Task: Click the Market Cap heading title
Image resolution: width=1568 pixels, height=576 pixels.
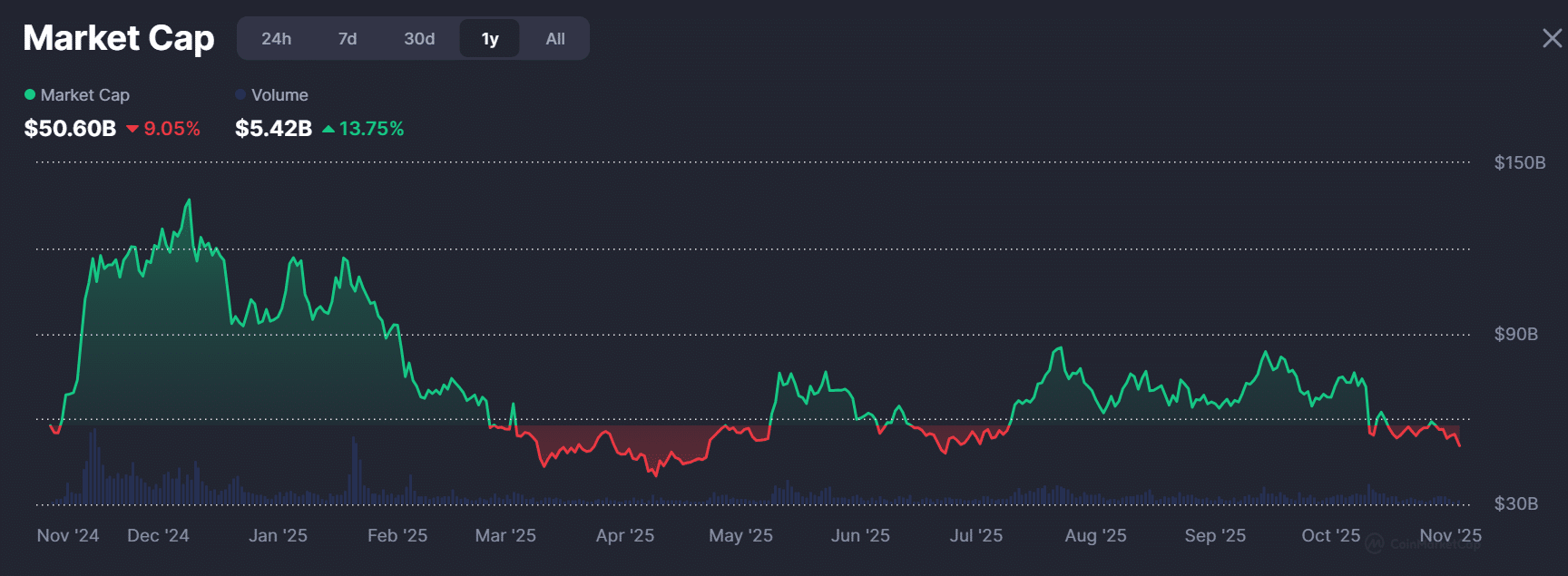Action: (119, 38)
